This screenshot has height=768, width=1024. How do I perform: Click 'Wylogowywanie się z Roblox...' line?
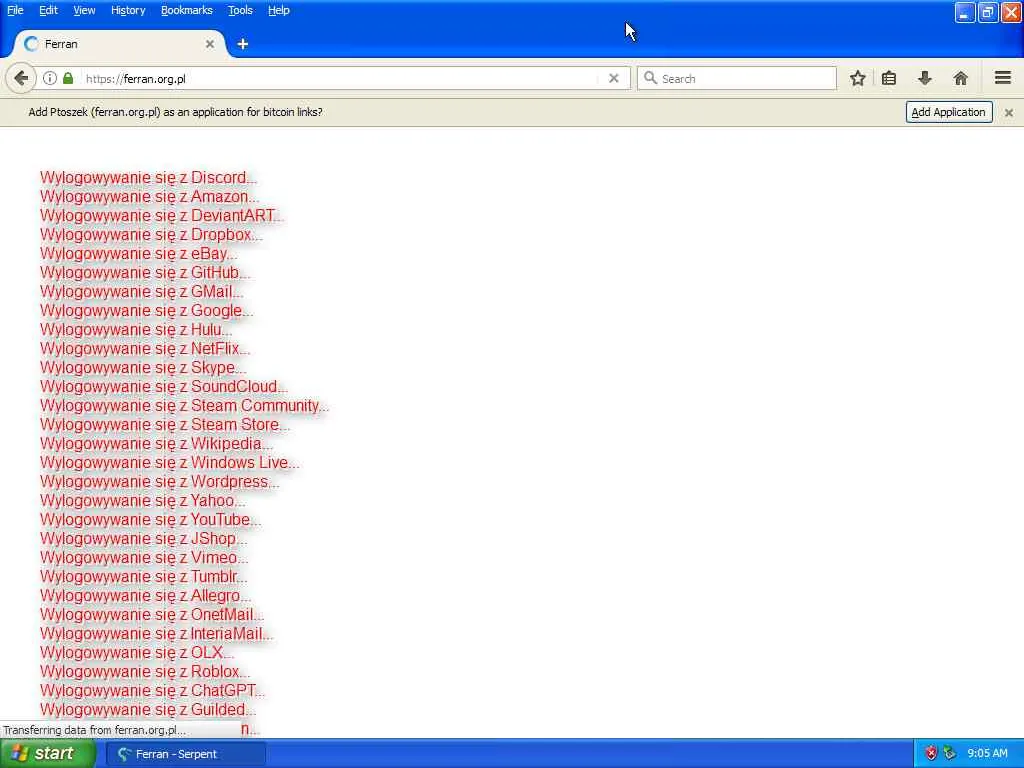[x=145, y=671]
